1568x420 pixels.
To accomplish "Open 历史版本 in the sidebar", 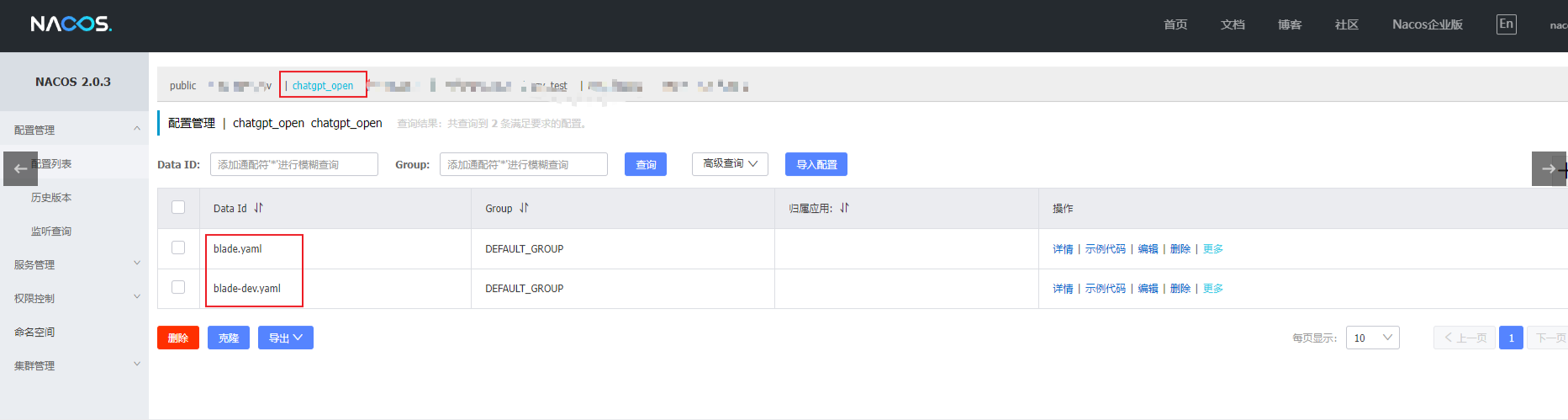I will pos(51,198).
